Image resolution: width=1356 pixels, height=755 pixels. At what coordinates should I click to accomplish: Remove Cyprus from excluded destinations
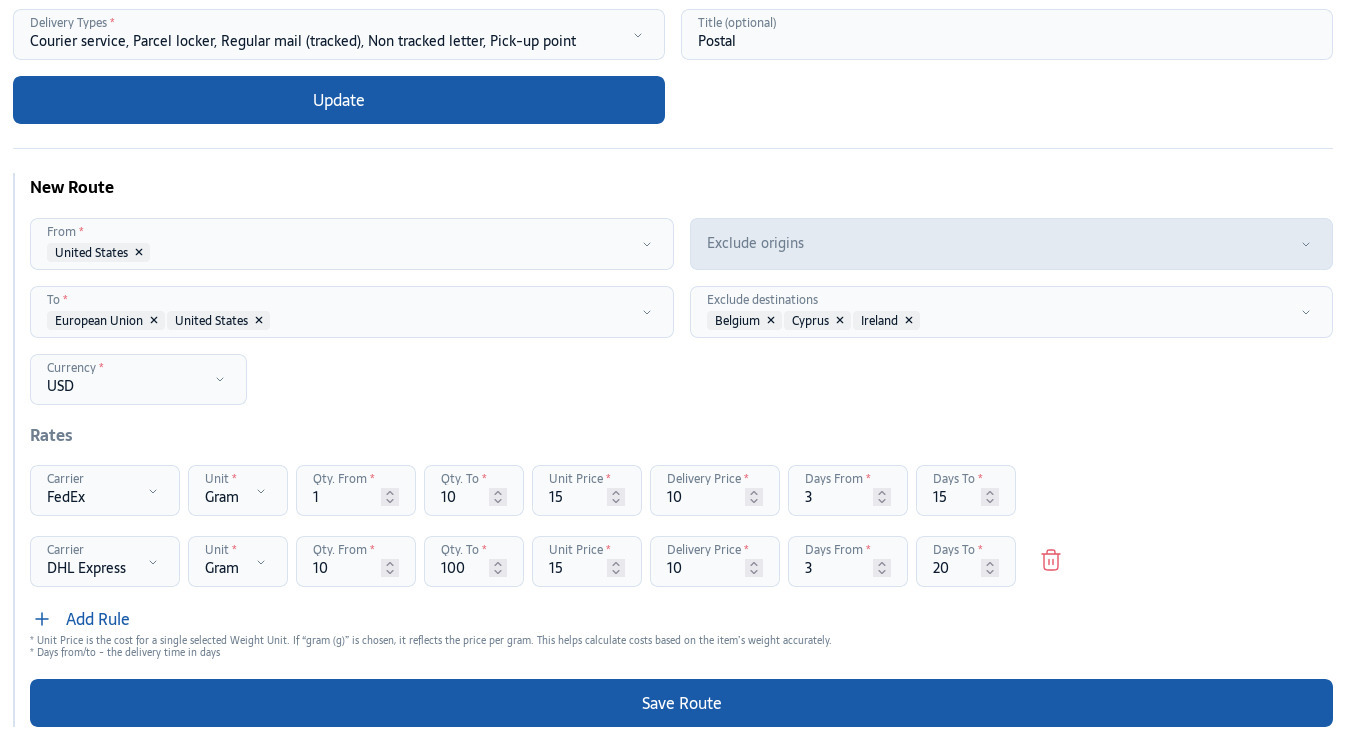pos(840,321)
